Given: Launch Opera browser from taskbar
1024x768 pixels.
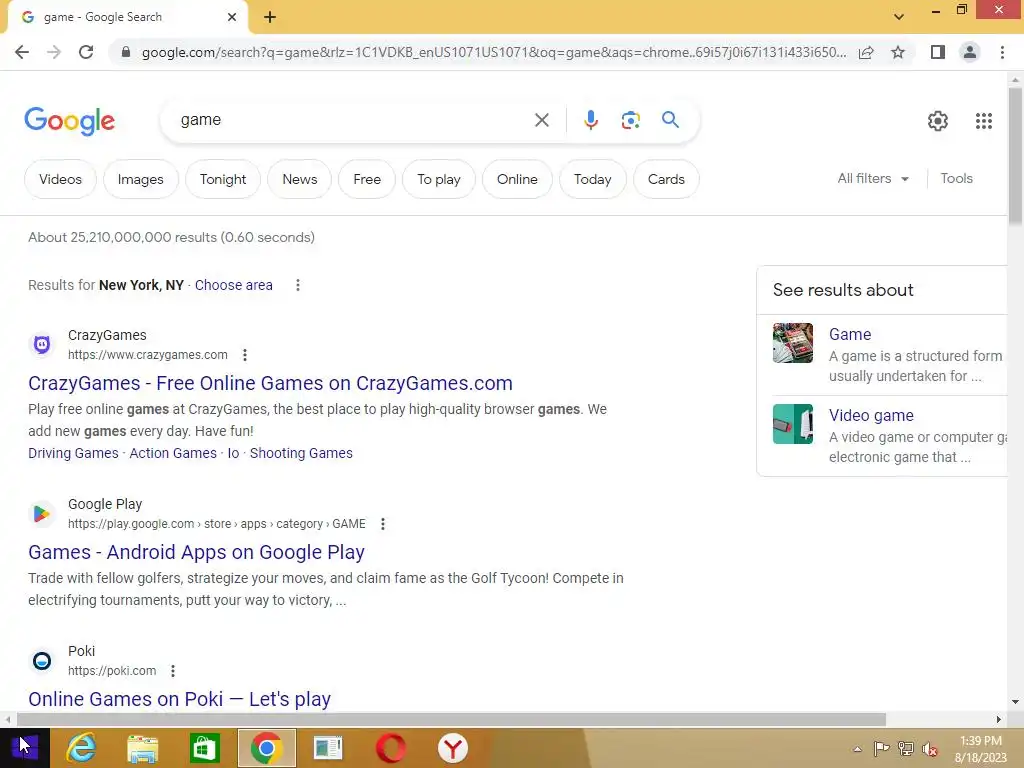Looking at the screenshot, I should [391, 748].
